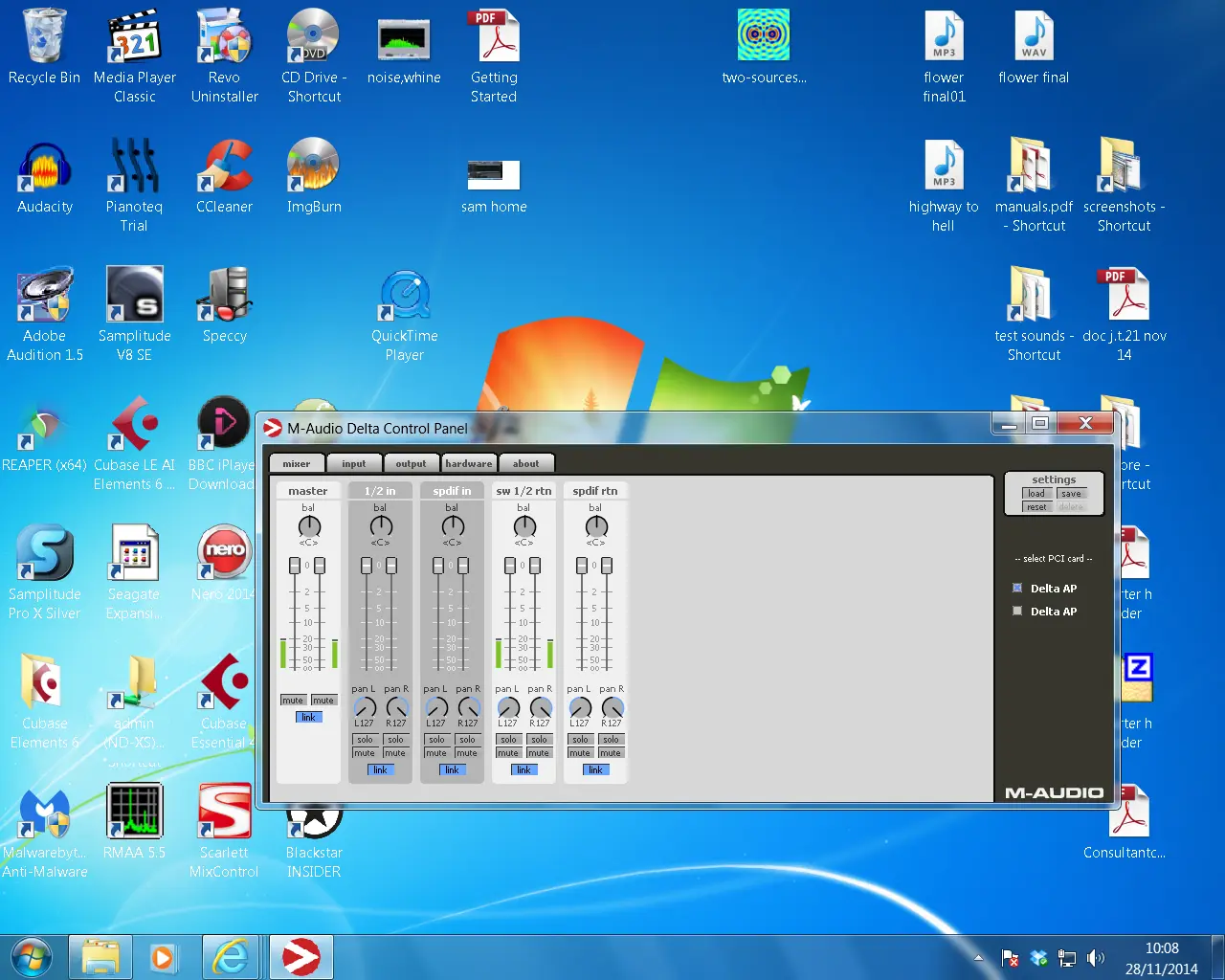Solo the left 1/2 in channel
This screenshot has width=1225, height=980.
tap(365, 740)
